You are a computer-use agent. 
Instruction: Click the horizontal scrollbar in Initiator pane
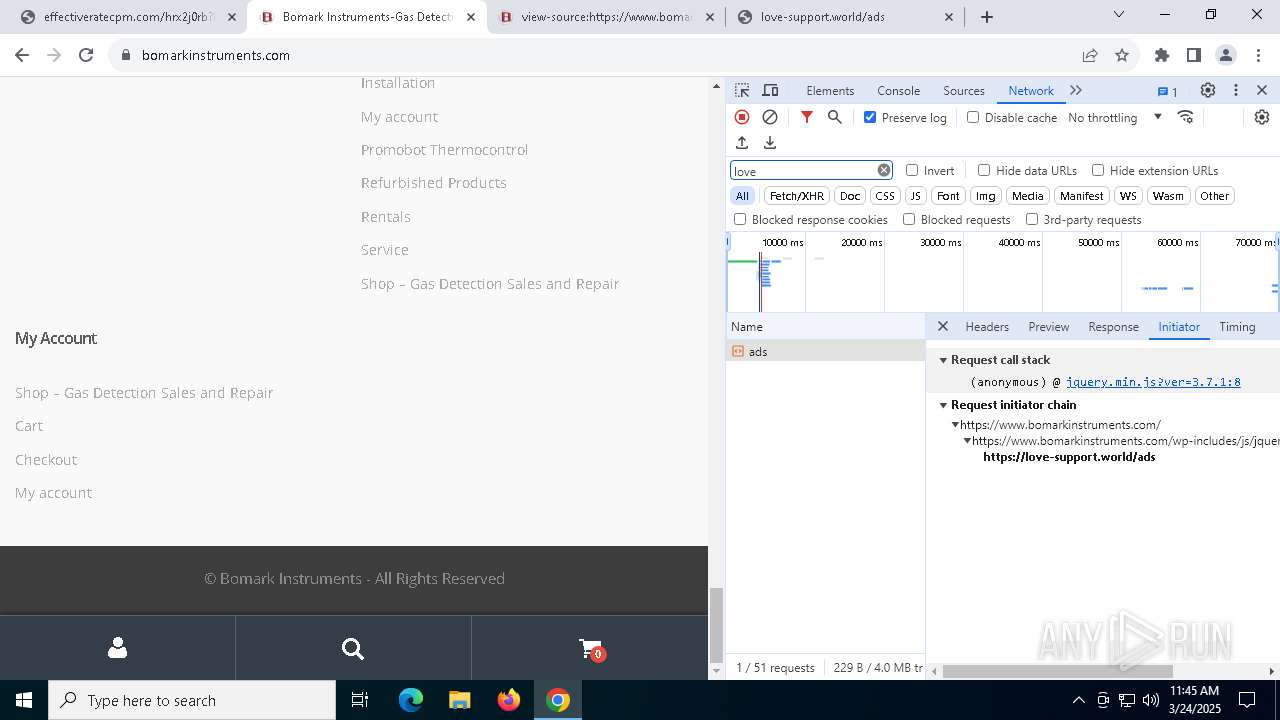(x=1057, y=671)
